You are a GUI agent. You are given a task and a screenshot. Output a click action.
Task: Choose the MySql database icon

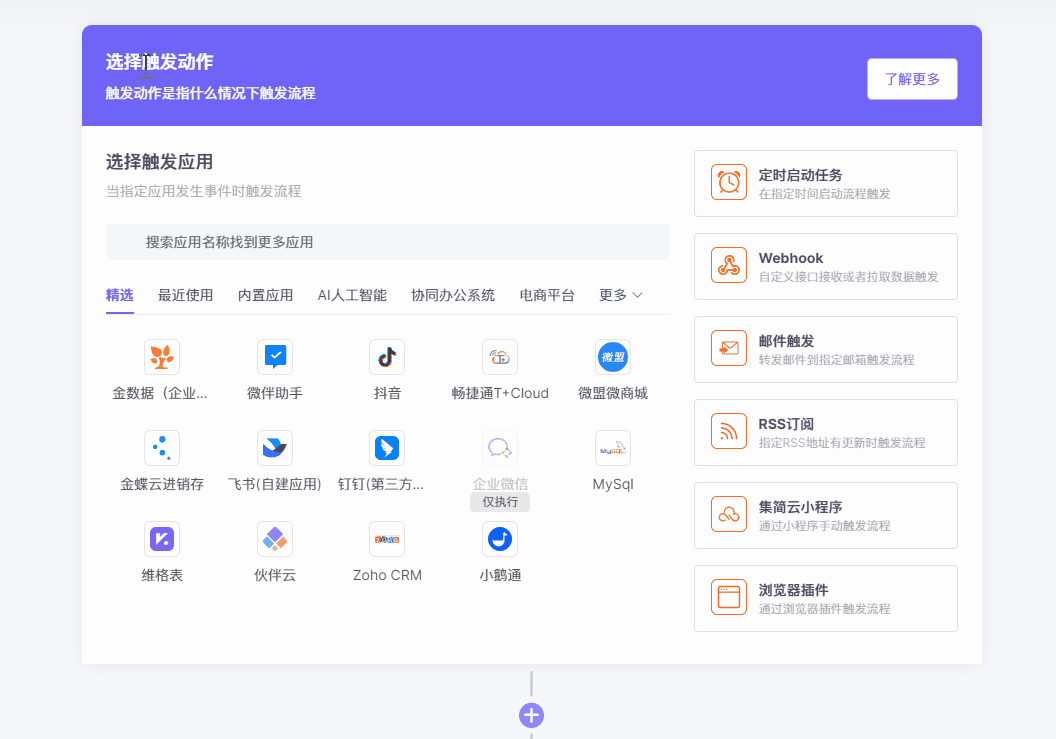(613, 448)
